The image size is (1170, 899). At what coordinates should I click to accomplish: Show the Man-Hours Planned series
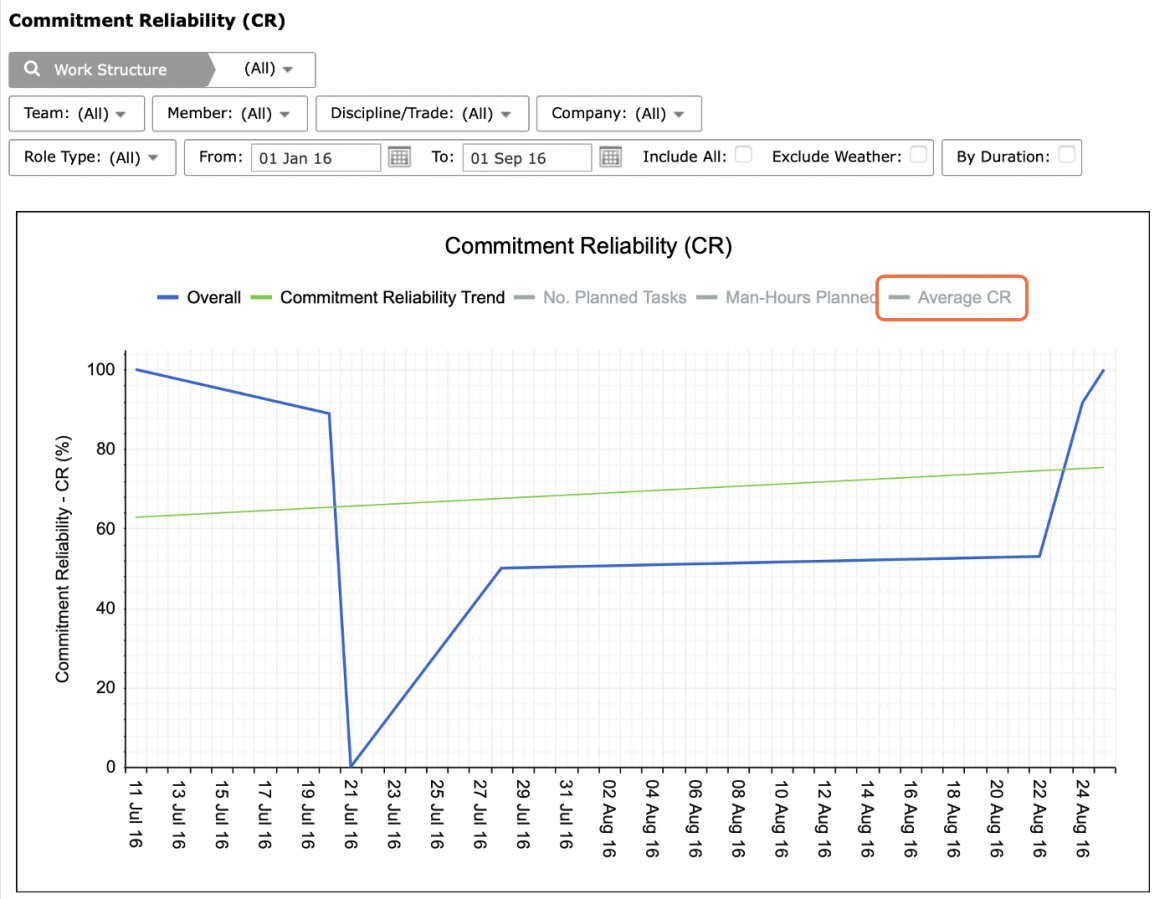point(786,298)
